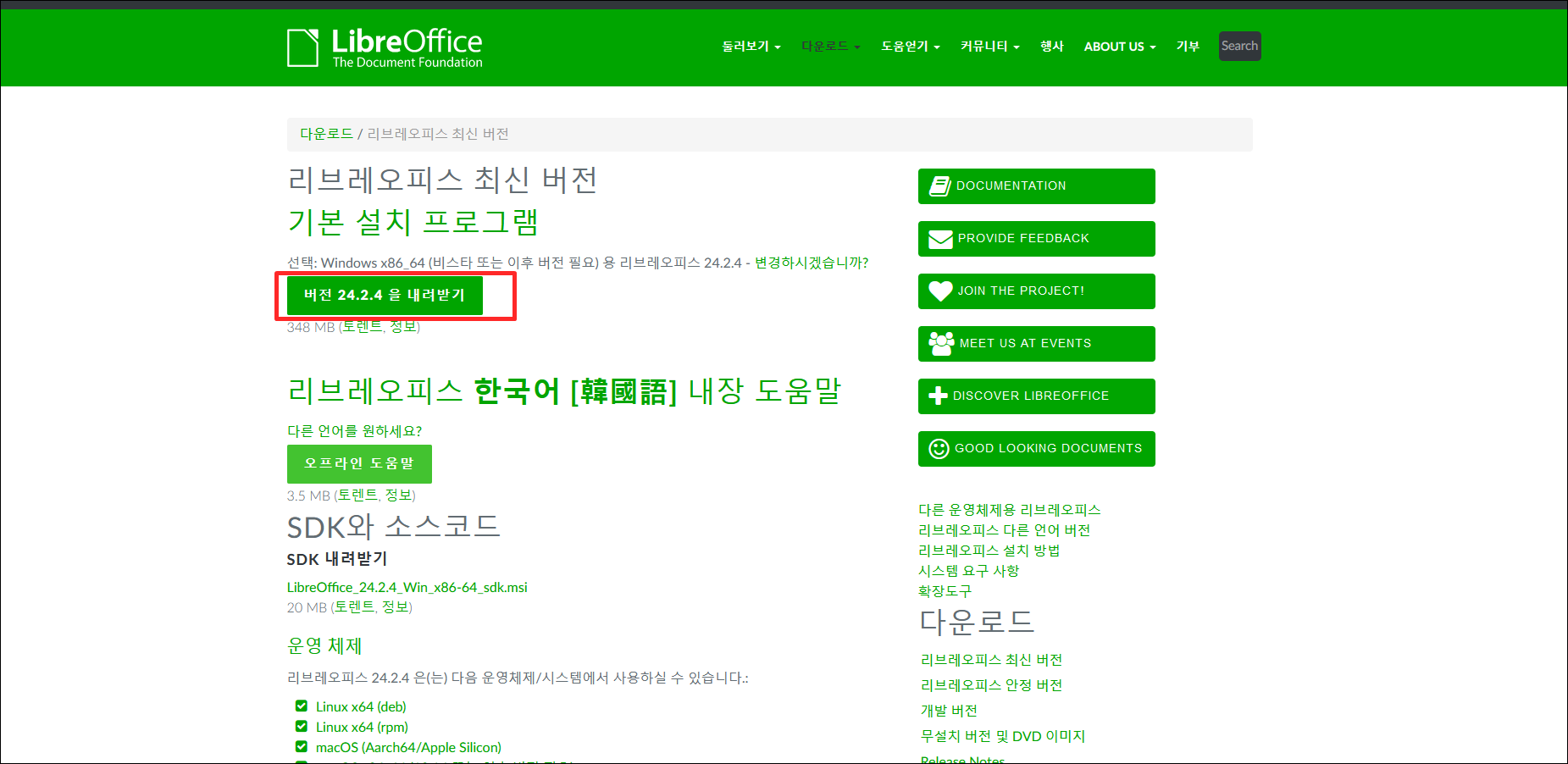Open the DISCOVER LIBREOFFICE button label
Image resolution: width=1568 pixels, height=764 pixels.
click(x=1030, y=396)
